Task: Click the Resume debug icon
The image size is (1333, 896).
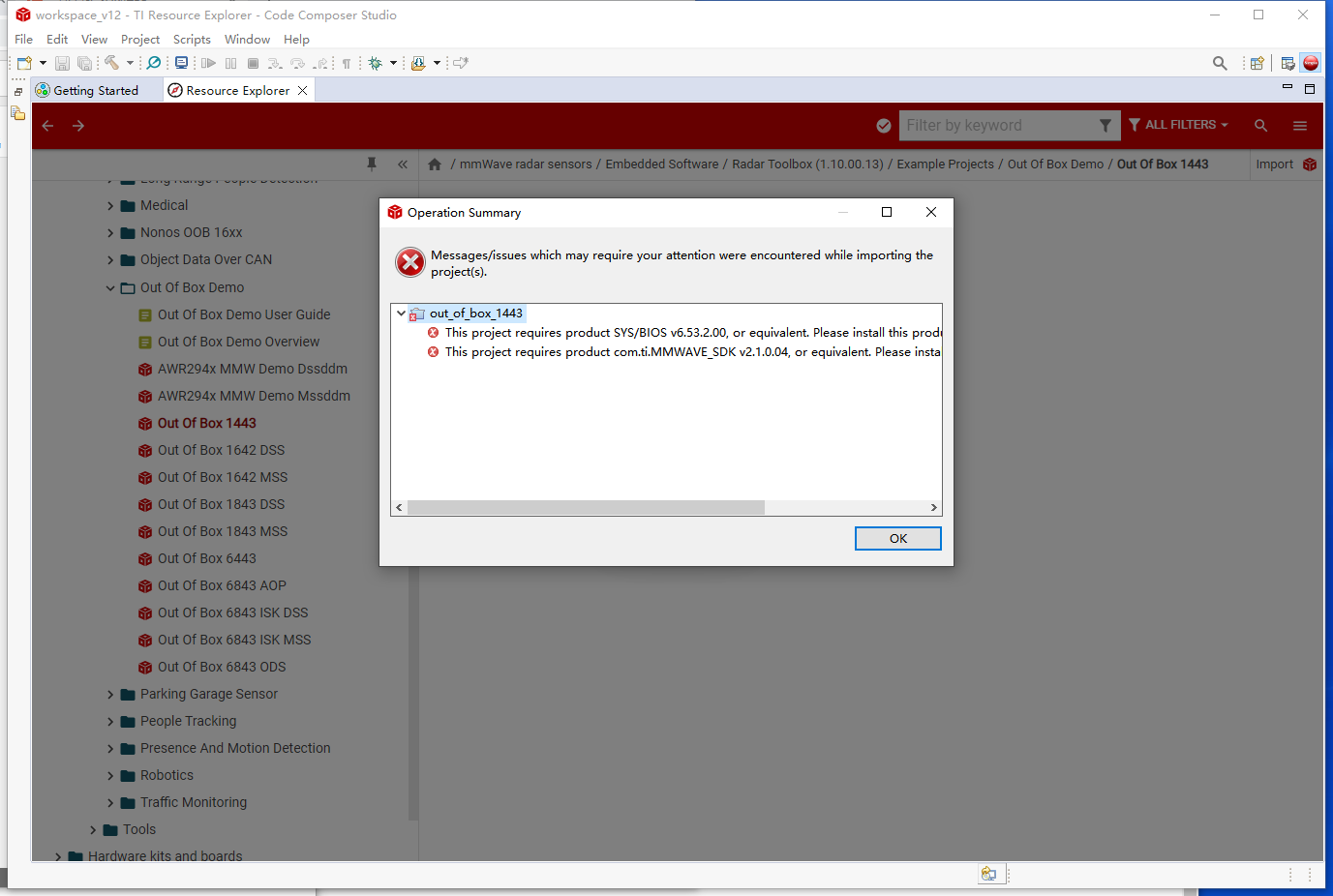Action: (208, 63)
